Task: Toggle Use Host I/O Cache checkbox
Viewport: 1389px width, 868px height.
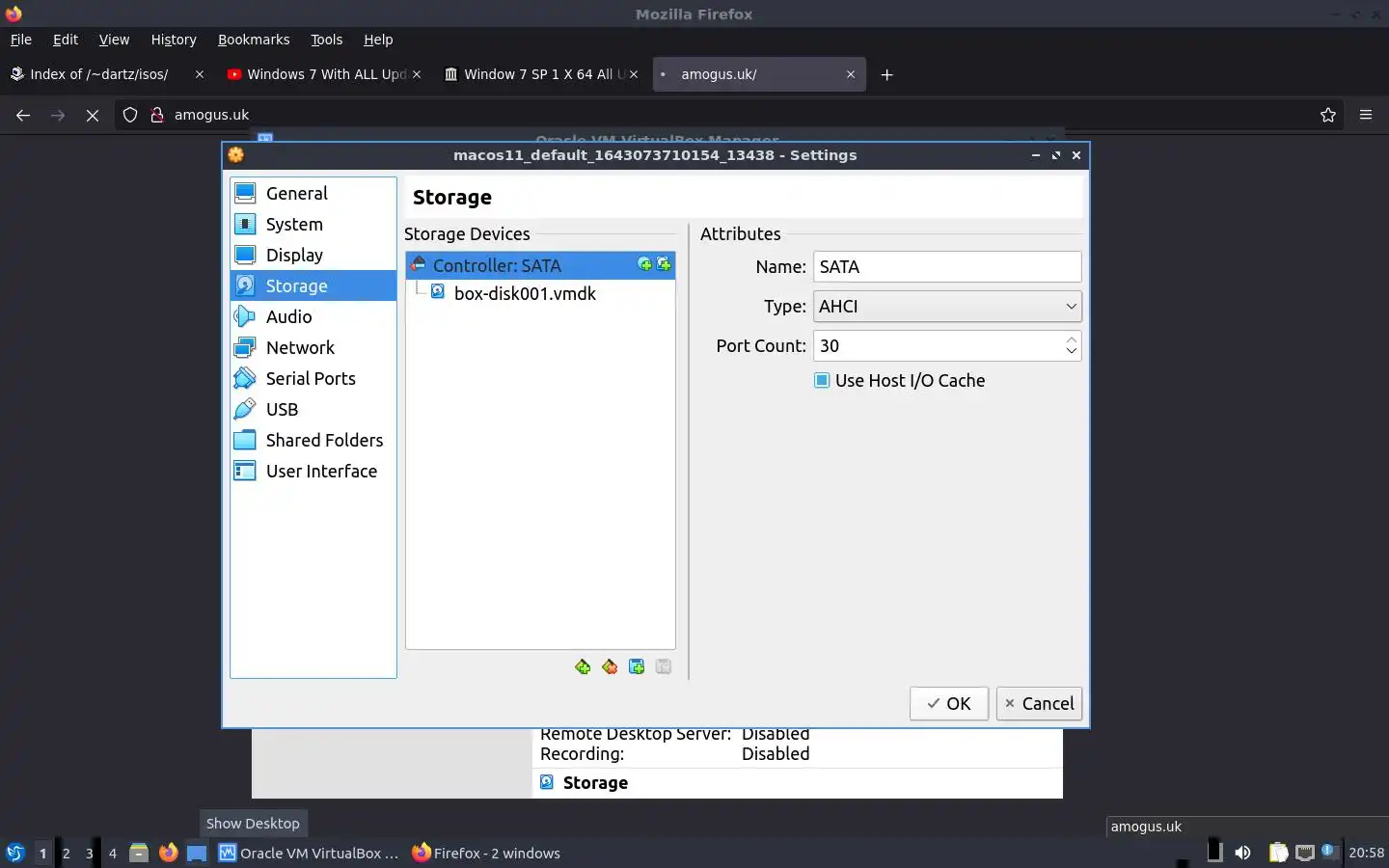Action: 822,380
